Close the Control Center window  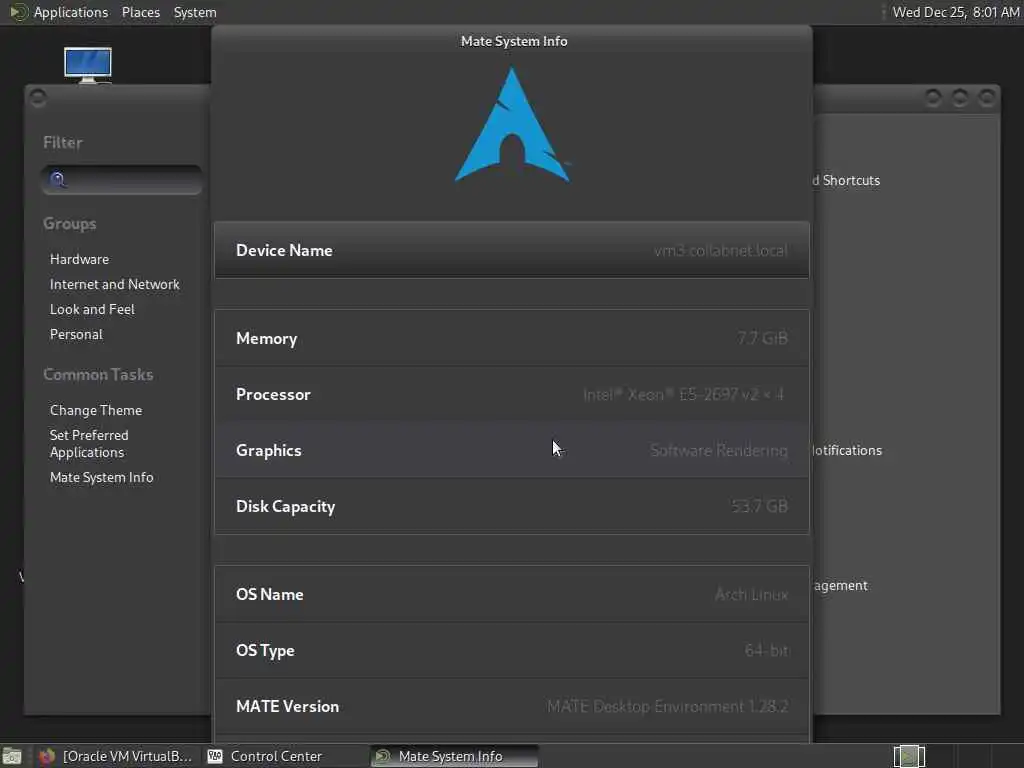(987, 98)
